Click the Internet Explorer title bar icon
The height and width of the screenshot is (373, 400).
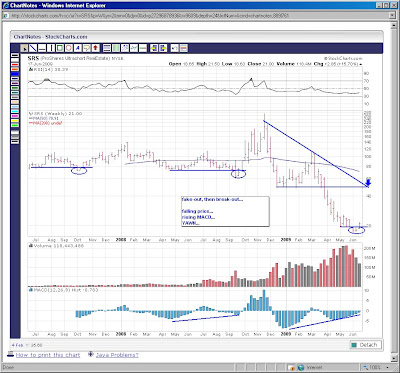pyautogui.click(x=5, y=5)
